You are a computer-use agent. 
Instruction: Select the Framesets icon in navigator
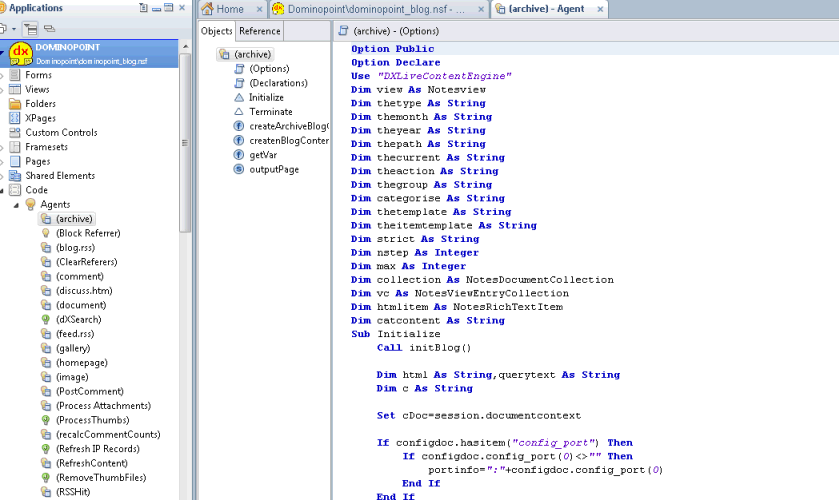(x=15, y=147)
